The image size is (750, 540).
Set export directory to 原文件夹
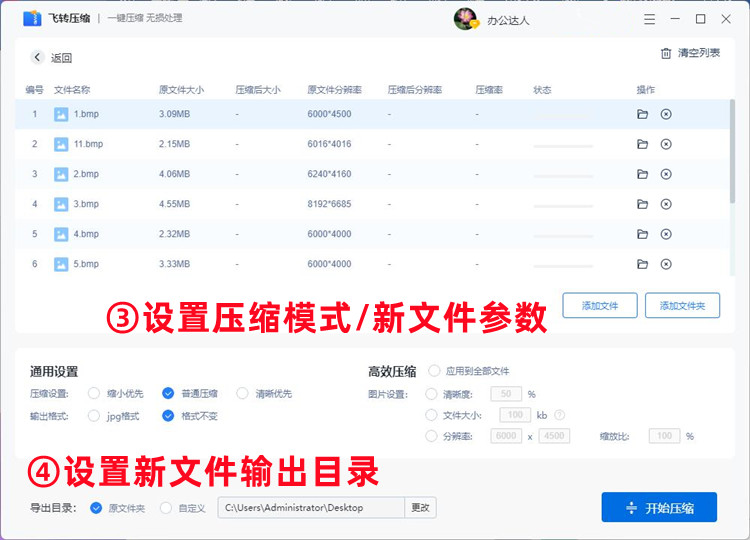(x=96, y=508)
